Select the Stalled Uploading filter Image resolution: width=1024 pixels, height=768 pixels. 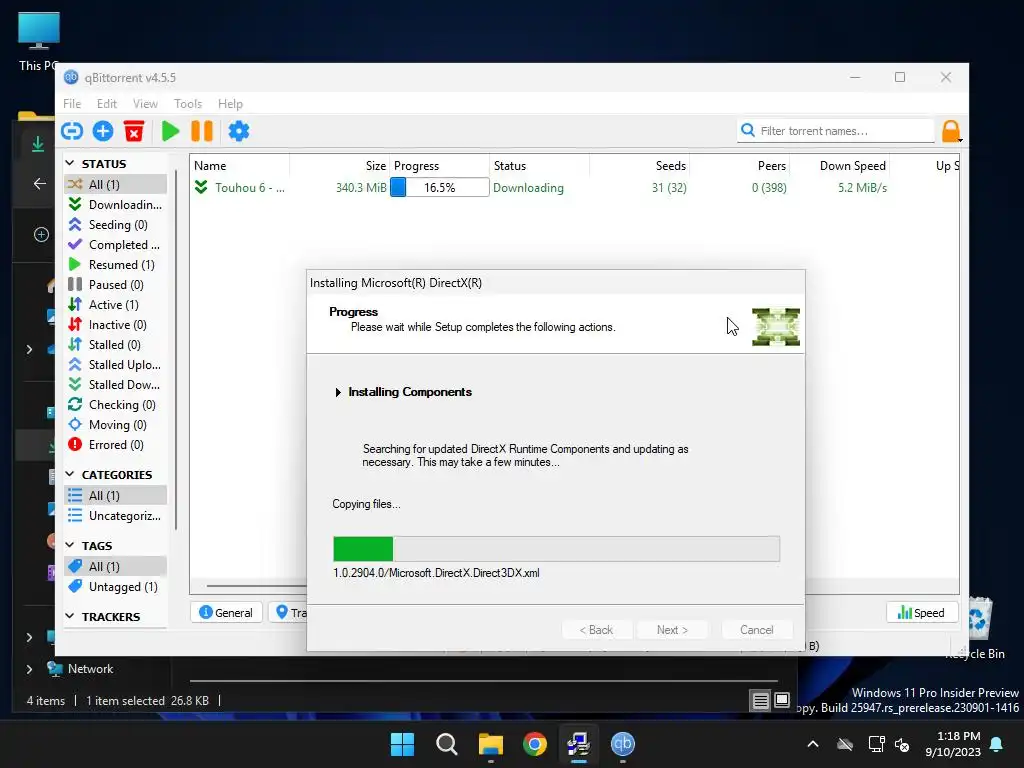click(x=116, y=364)
